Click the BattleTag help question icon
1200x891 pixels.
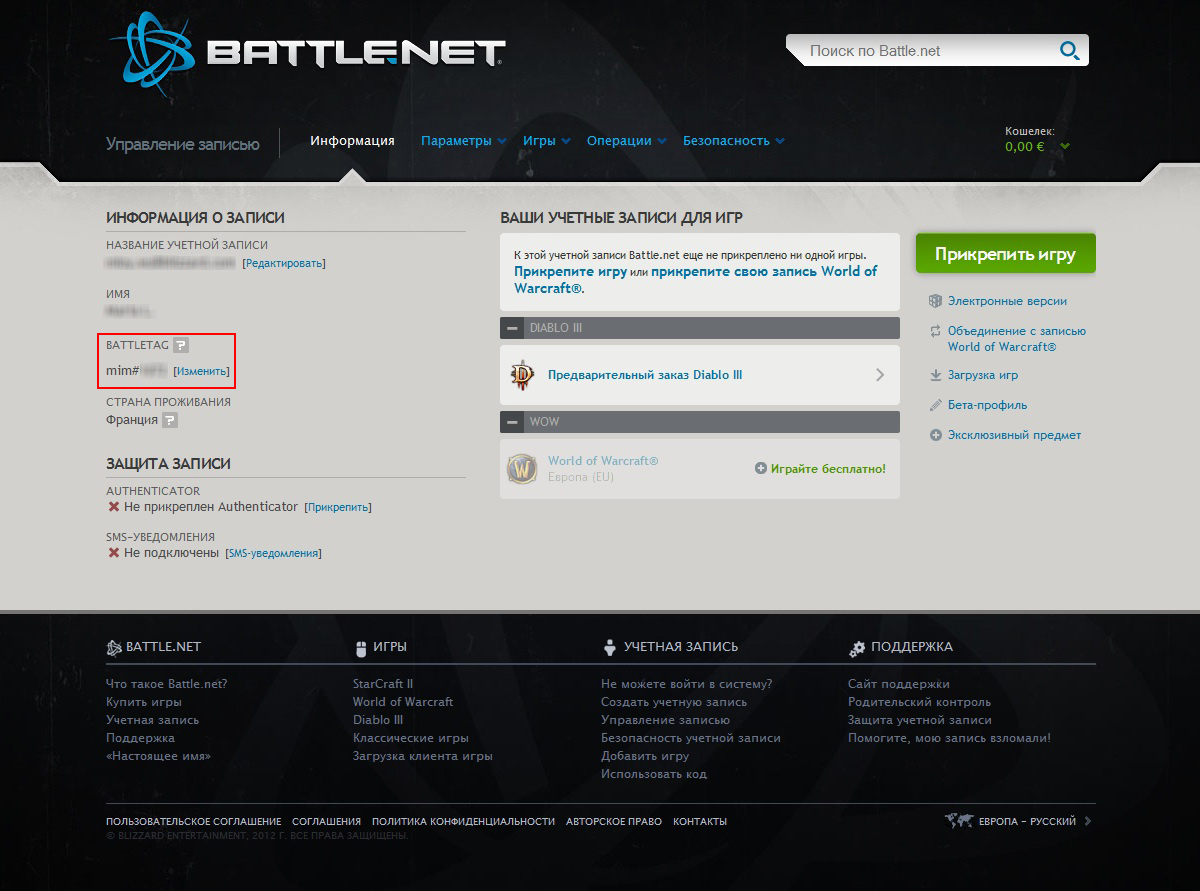pos(180,345)
